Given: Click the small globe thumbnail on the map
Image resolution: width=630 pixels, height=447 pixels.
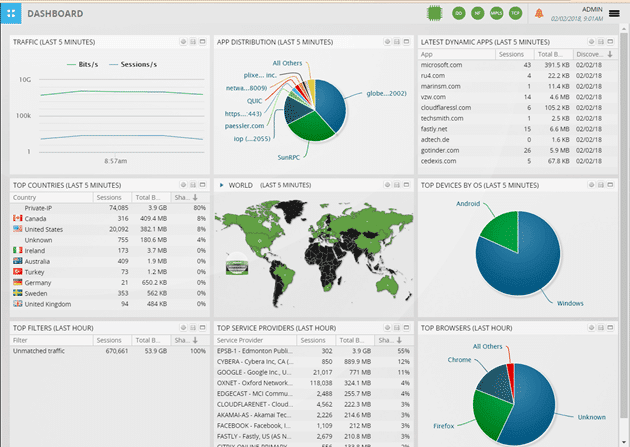Looking at the screenshot, I should coord(237,265).
